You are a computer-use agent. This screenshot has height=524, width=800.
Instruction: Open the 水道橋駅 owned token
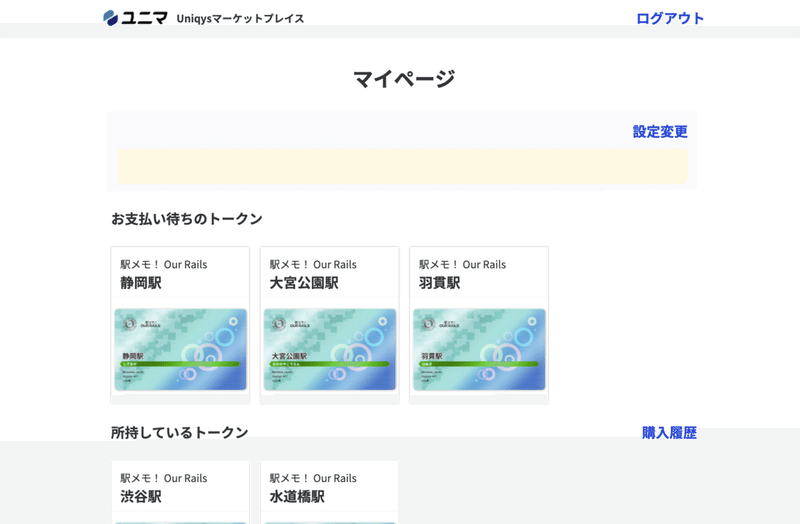pos(297,496)
